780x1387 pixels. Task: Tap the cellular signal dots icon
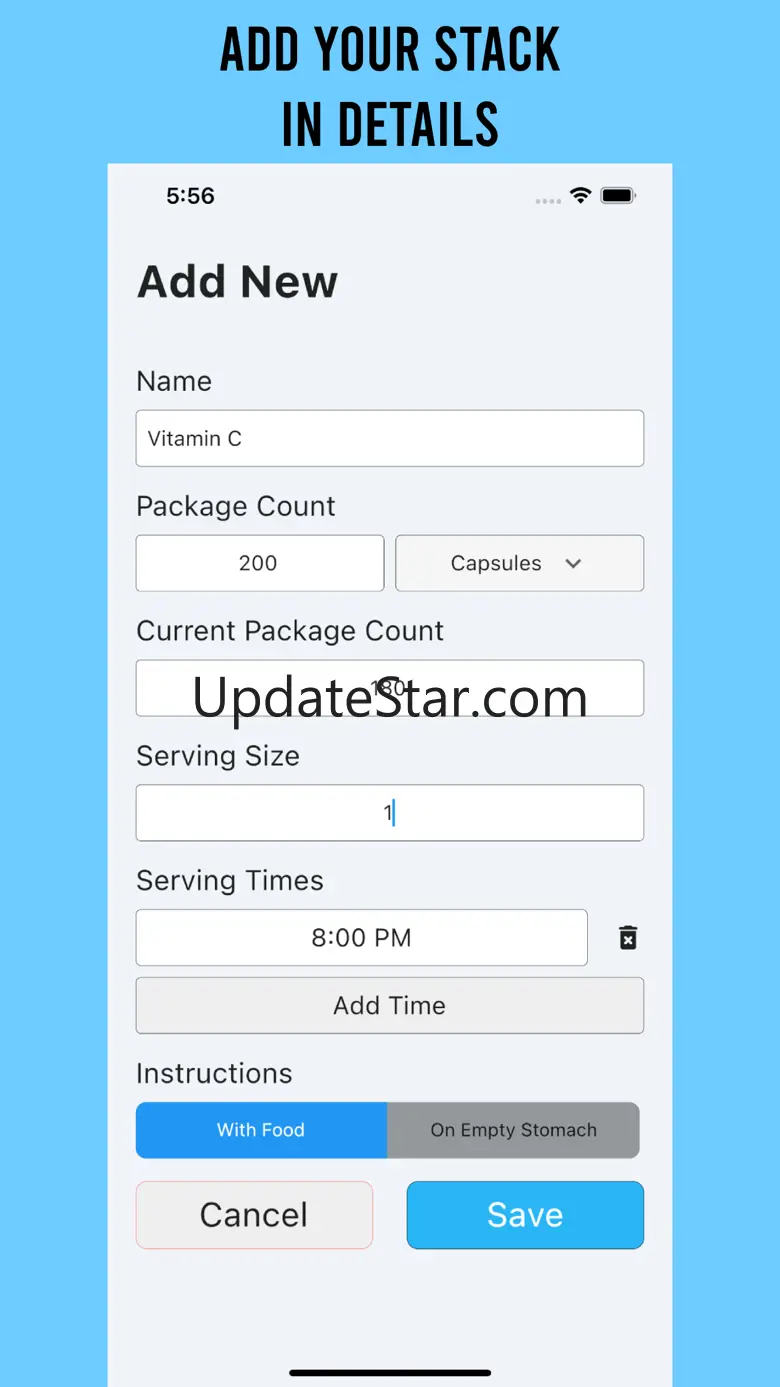pyautogui.click(x=548, y=201)
